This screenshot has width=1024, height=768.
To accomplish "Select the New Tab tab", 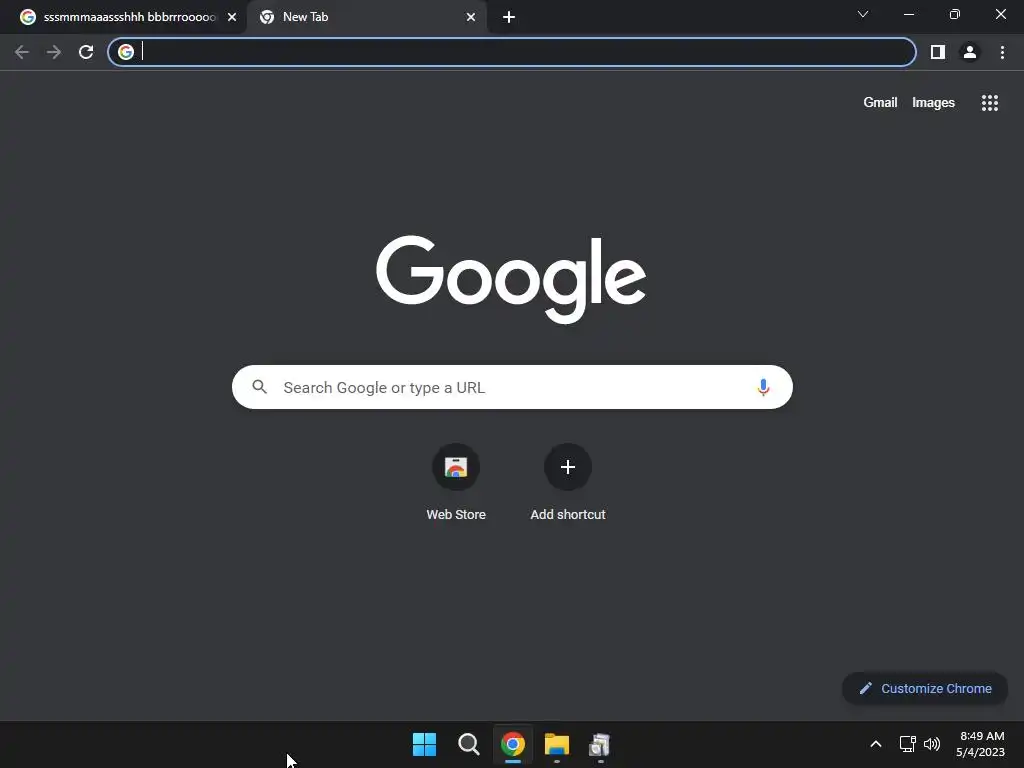I will click(x=366, y=17).
